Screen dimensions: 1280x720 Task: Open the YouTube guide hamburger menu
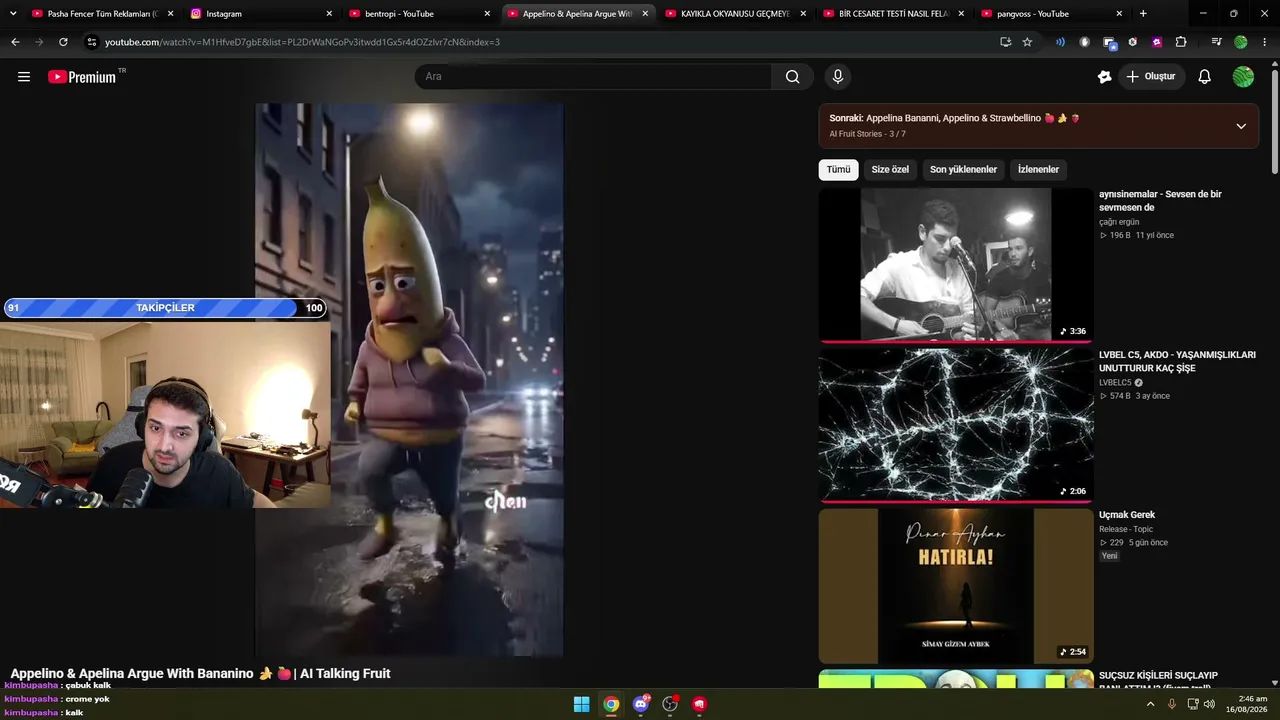tap(24, 77)
